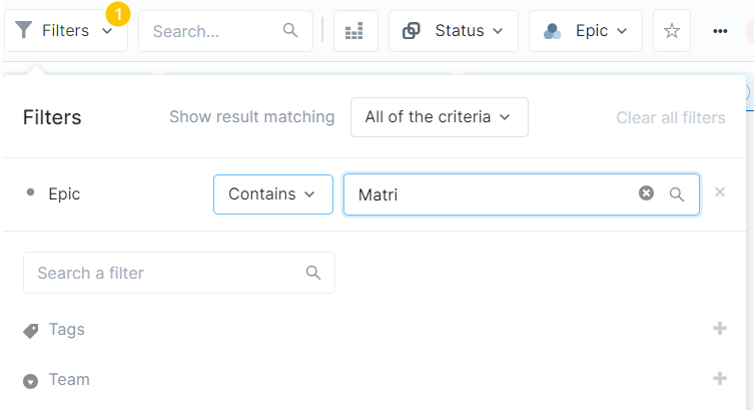The image size is (754, 413).
Task: Click the star favorite icon
Action: point(672,31)
